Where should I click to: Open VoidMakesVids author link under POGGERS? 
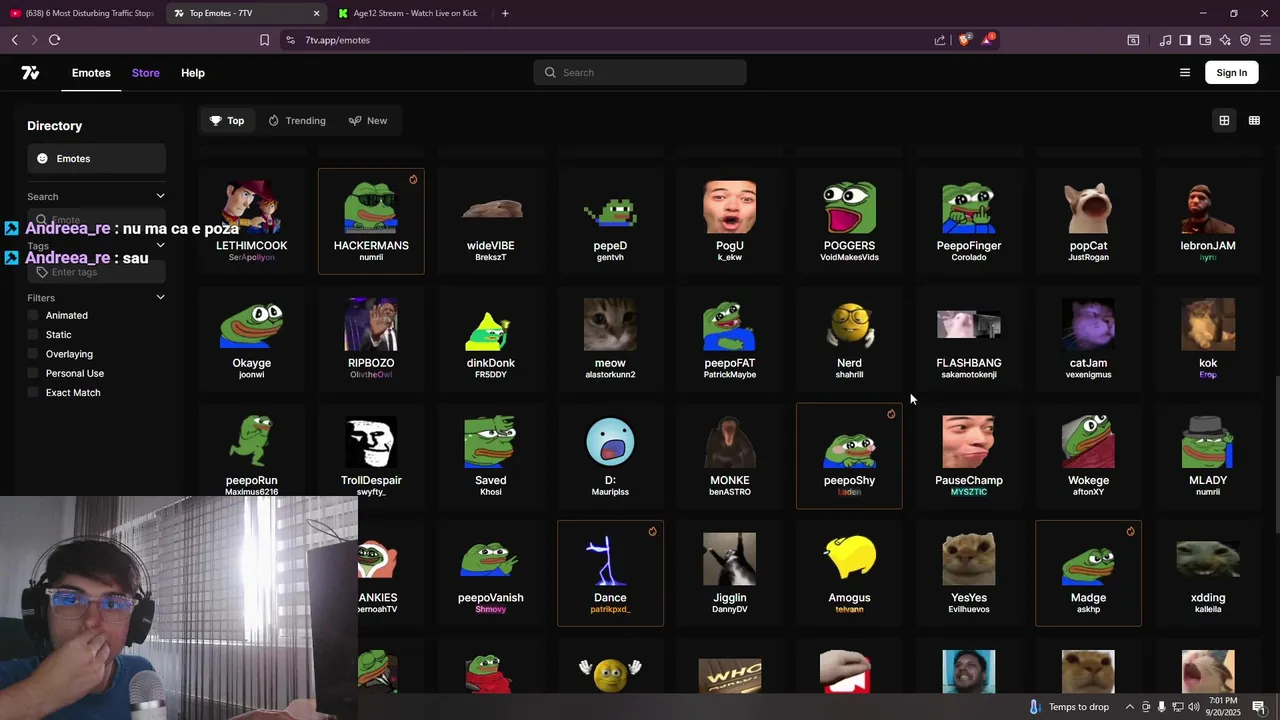click(x=849, y=257)
